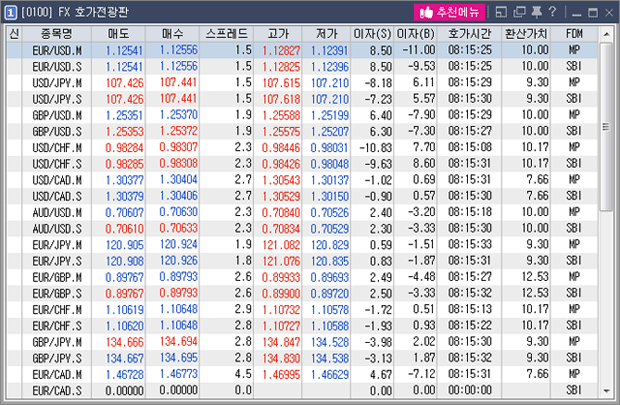
Task: Open help with the question mark icon
Action: point(552,12)
